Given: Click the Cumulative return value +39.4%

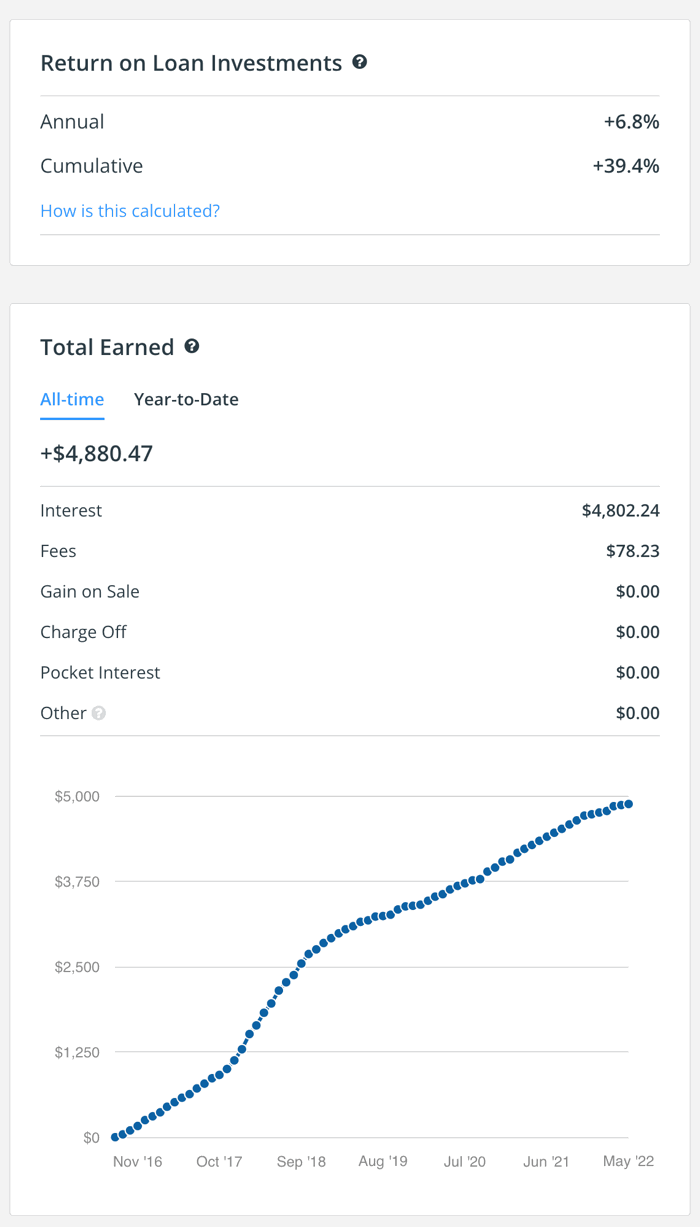Looking at the screenshot, I should click(626, 166).
